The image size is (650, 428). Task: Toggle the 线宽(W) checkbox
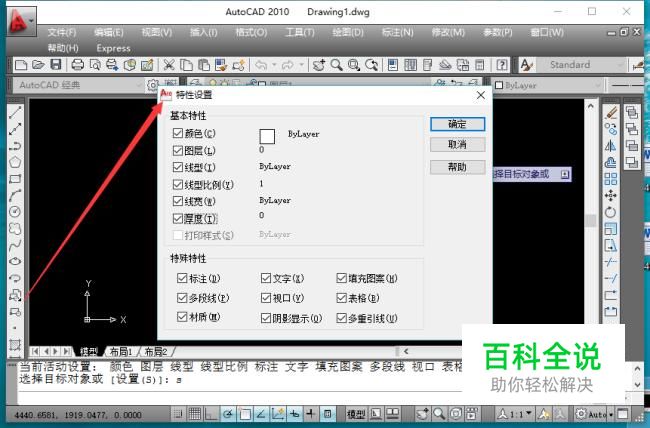tap(178, 201)
